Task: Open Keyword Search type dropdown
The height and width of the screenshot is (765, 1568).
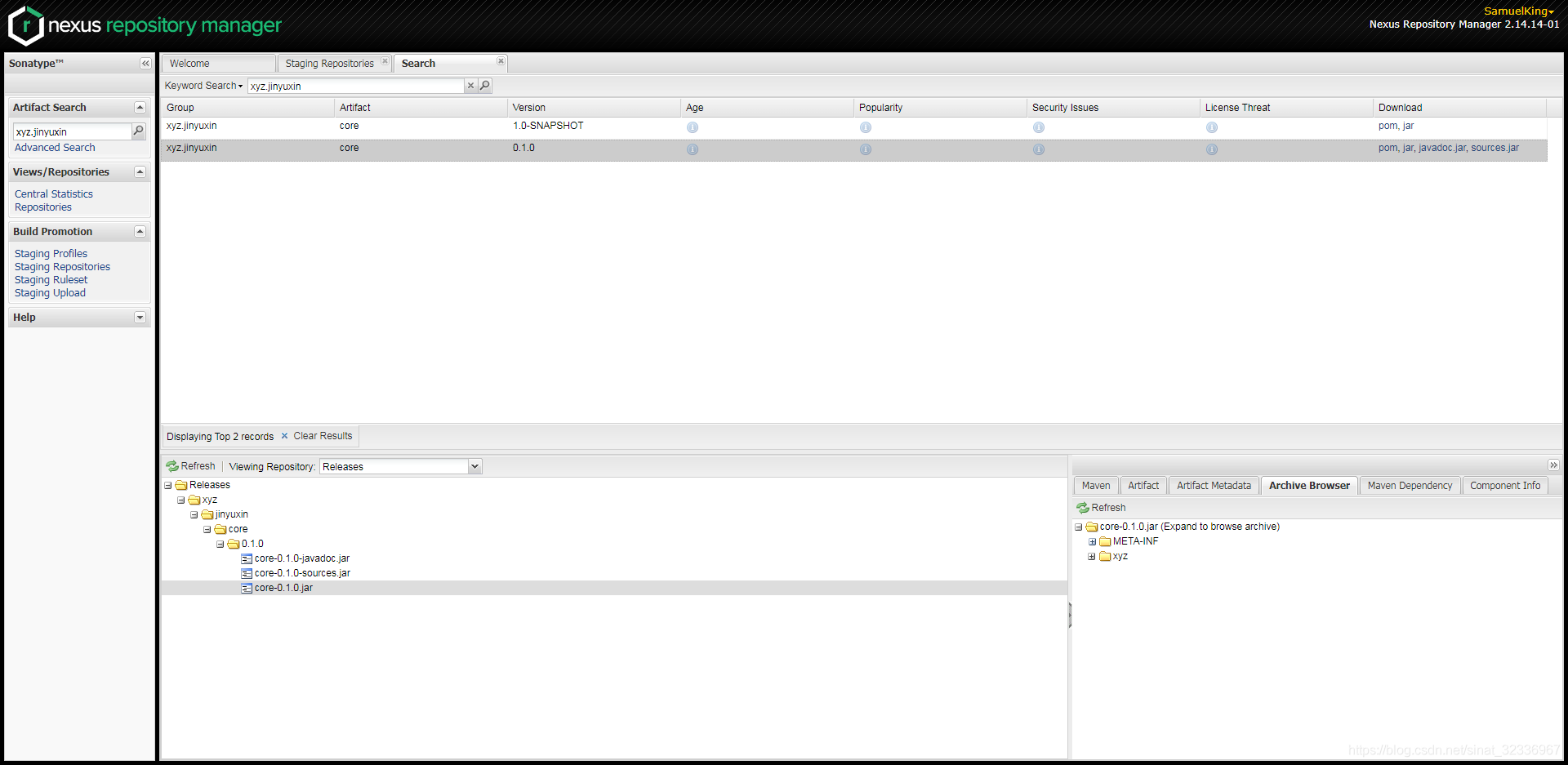Action: coord(203,86)
